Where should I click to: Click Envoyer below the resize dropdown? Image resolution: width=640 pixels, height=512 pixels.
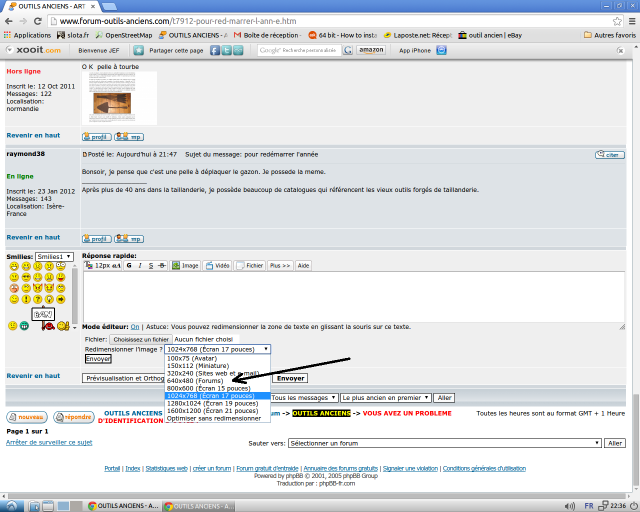pos(98,358)
